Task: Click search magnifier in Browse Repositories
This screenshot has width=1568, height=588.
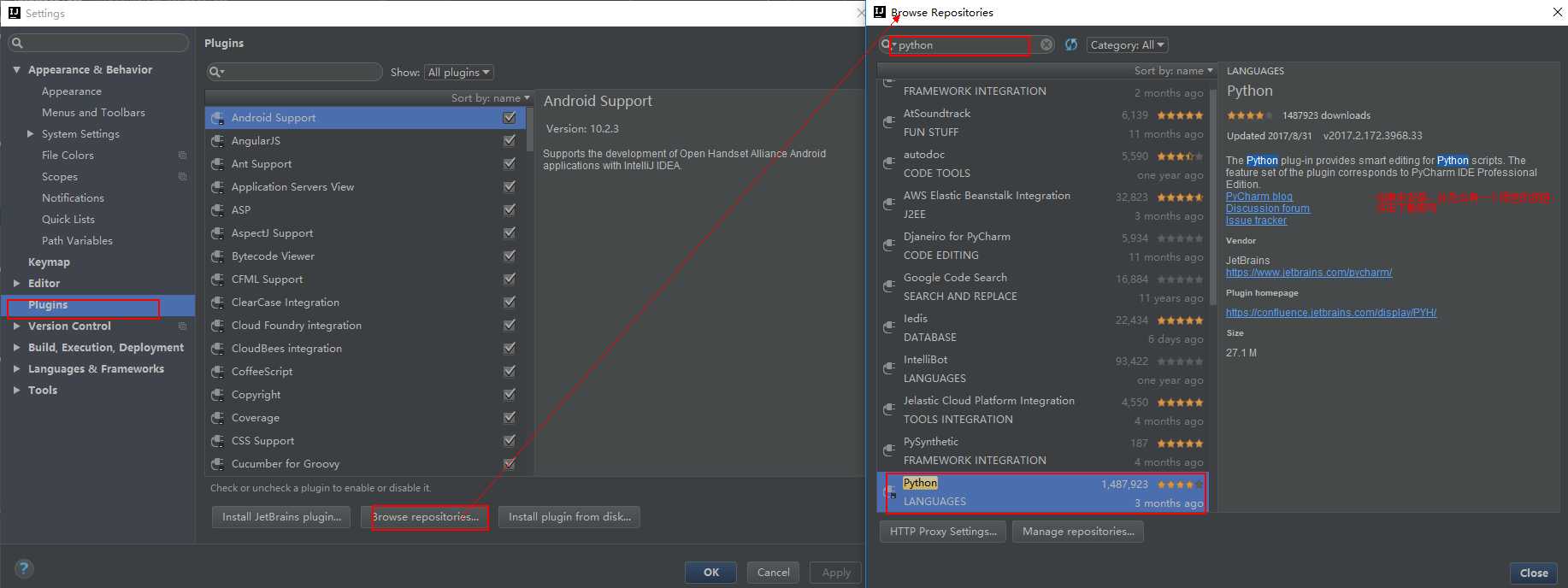Action: coord(887,45)
